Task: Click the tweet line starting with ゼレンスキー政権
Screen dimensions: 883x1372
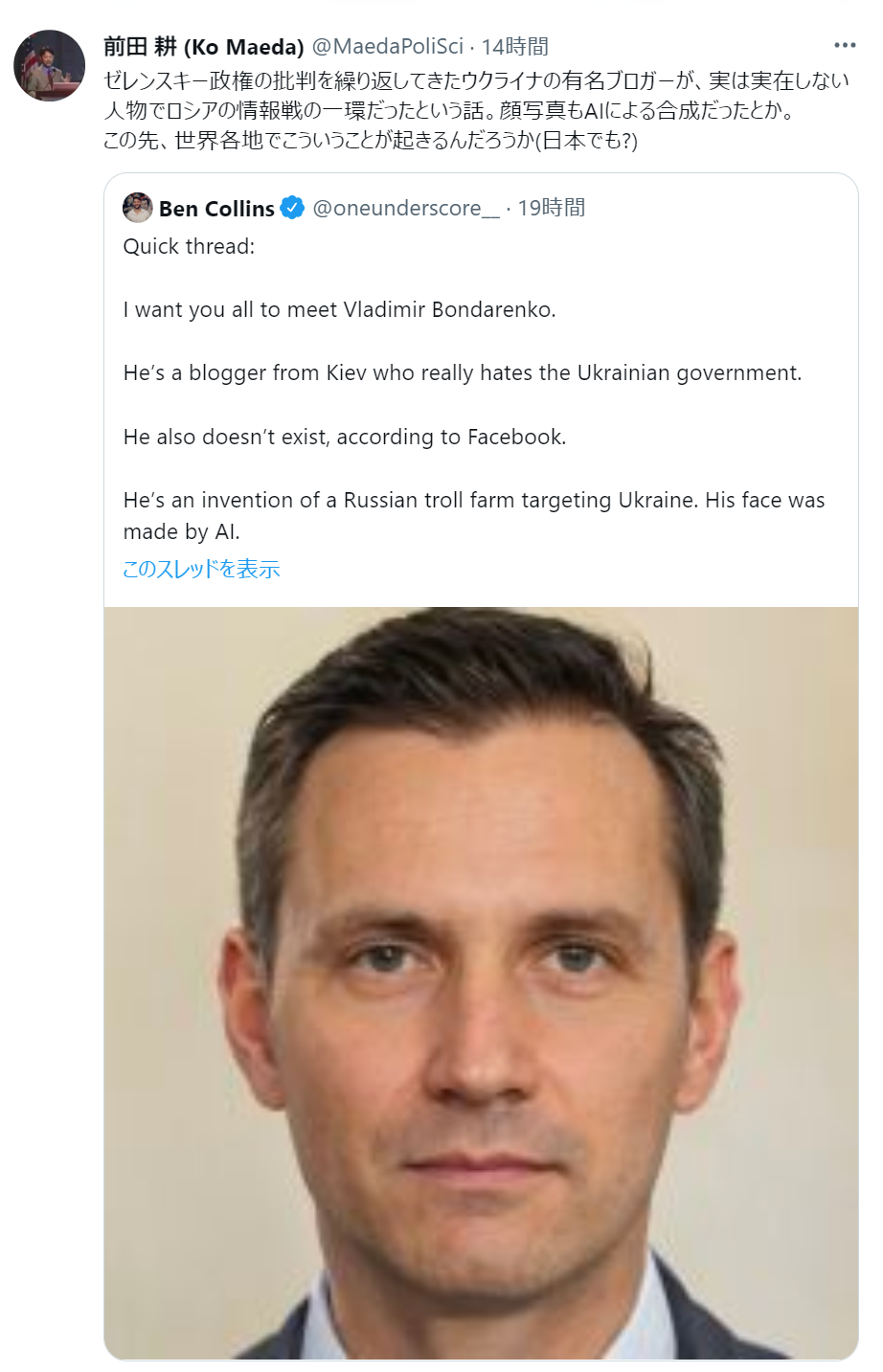Action: (x=476, y=80)
